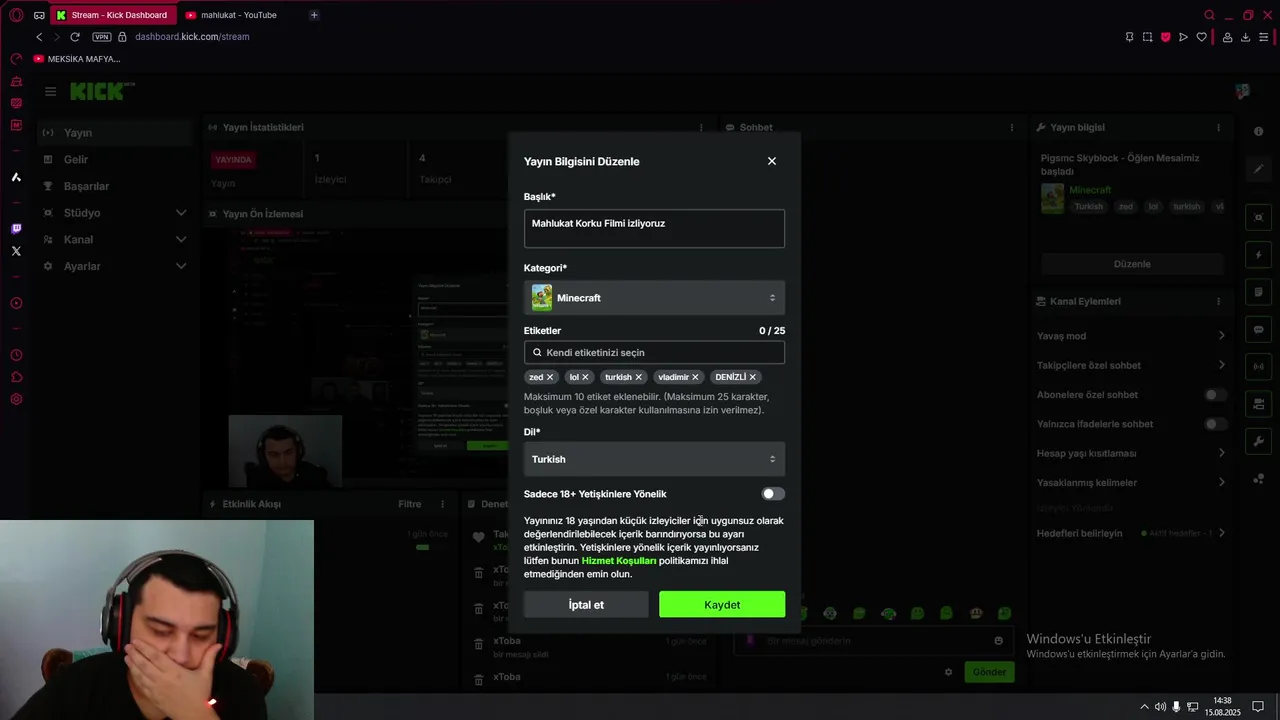Click the ad blocker shield icon

pos(1165,37)
